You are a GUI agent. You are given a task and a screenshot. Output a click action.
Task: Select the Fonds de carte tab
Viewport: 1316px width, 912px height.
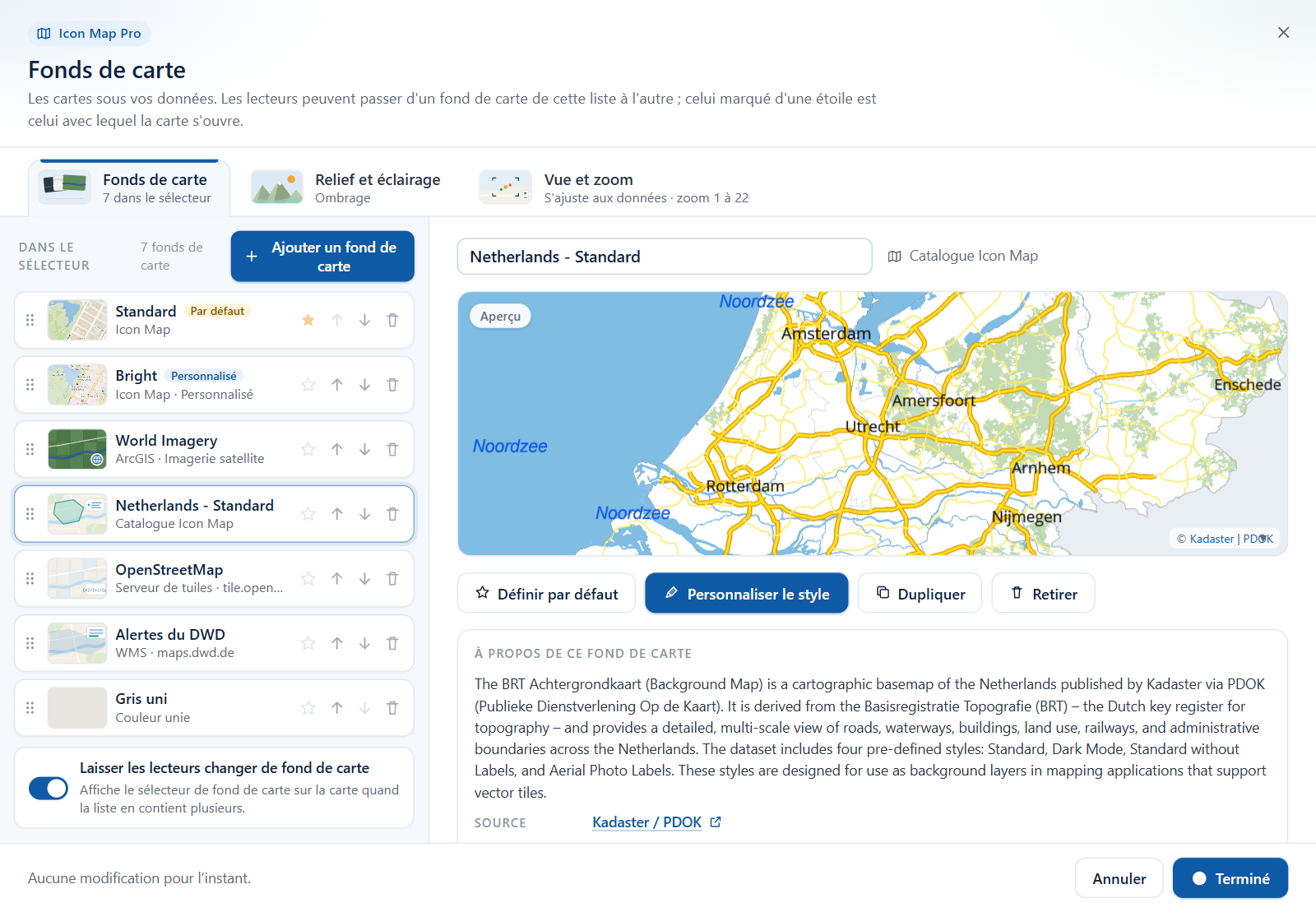click(129, 187)
